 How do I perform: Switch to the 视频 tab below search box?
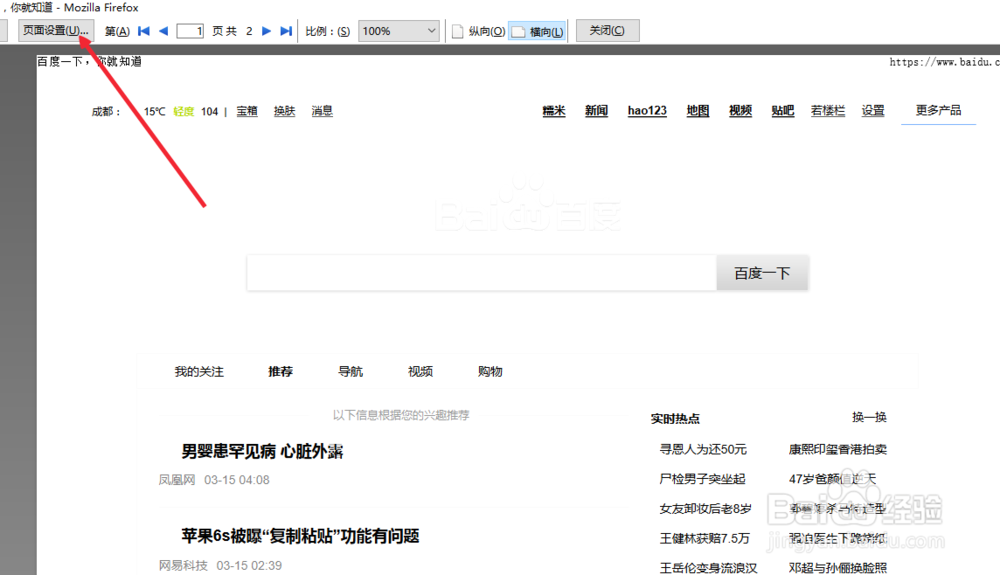(420, 372)
